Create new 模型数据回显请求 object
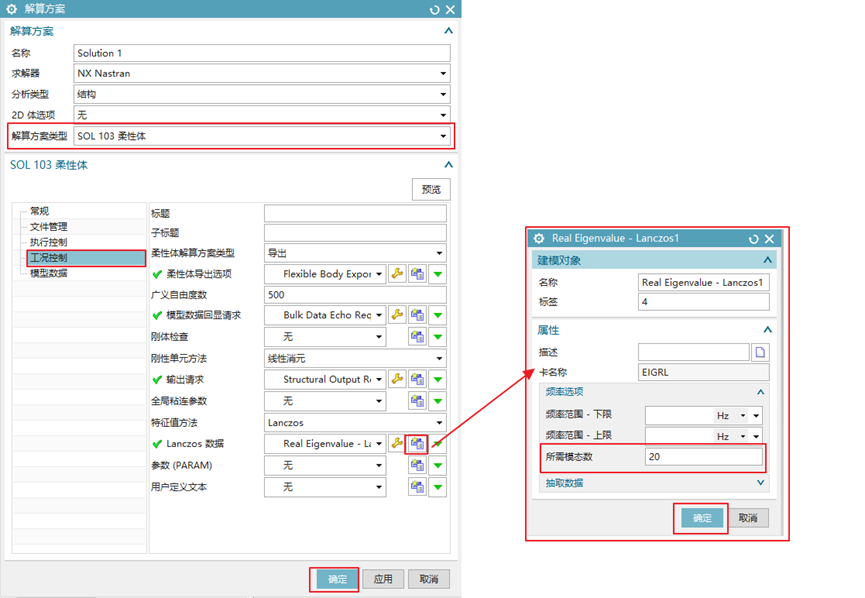865x598 pixels. [x=417, y=315]
